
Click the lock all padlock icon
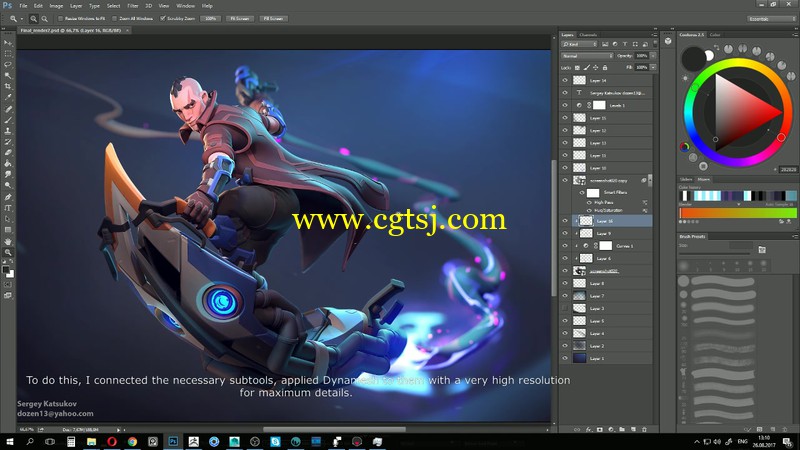point(605,67)
